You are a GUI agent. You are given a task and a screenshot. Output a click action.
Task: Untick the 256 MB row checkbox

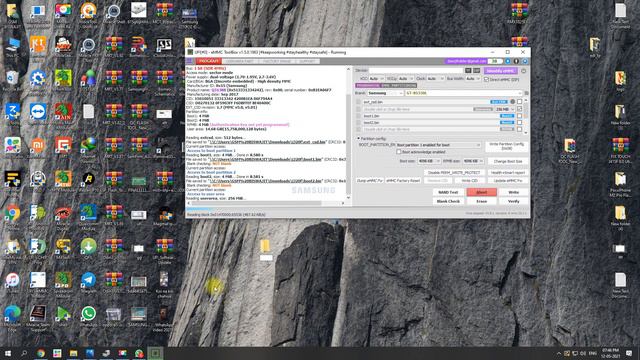[520, 109]
